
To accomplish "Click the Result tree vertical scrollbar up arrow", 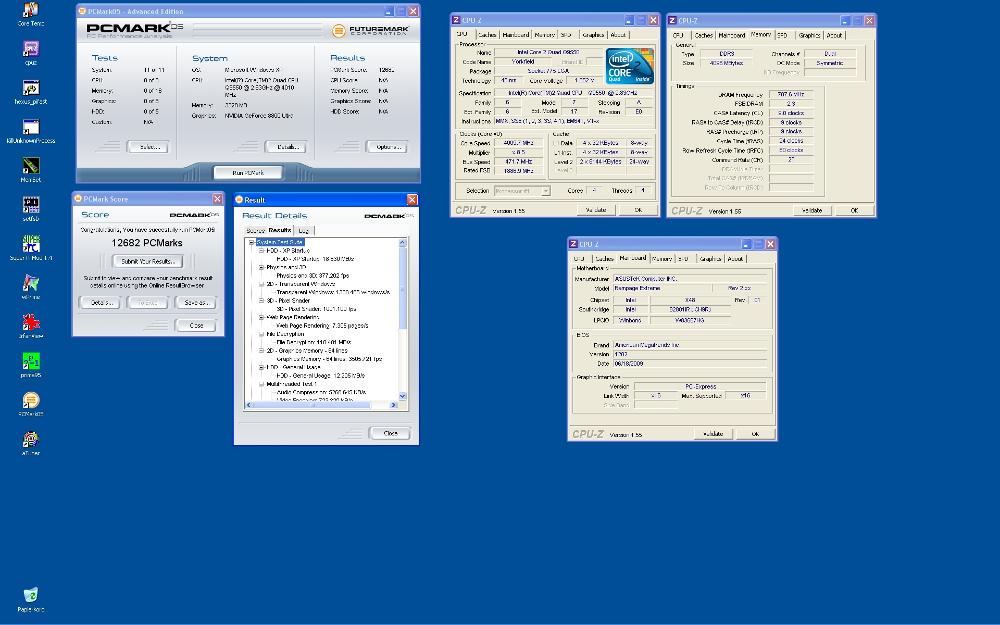I will 402,242.
